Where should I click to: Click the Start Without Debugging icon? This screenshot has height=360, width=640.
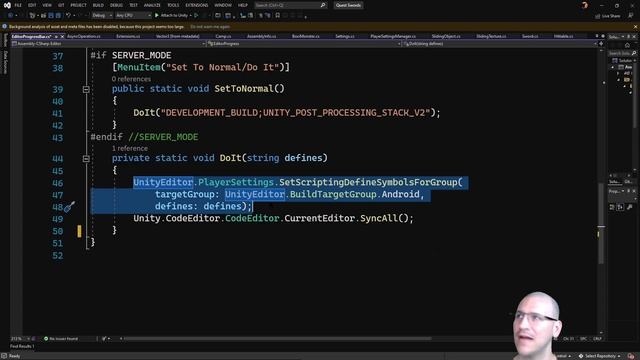[x=196, y=16]
